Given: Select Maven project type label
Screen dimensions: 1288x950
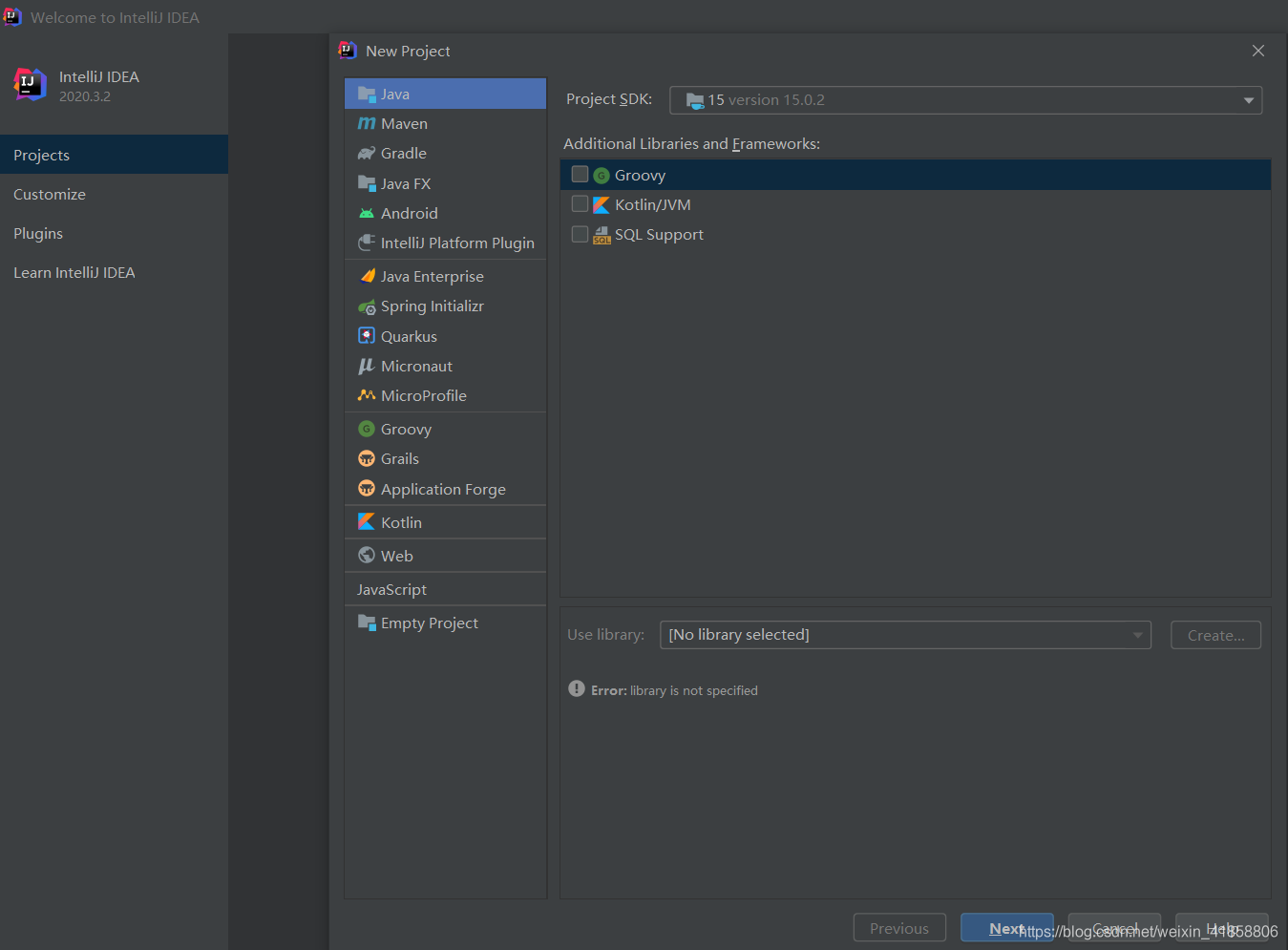Looking at the screenshot, I should pos(404,123).
